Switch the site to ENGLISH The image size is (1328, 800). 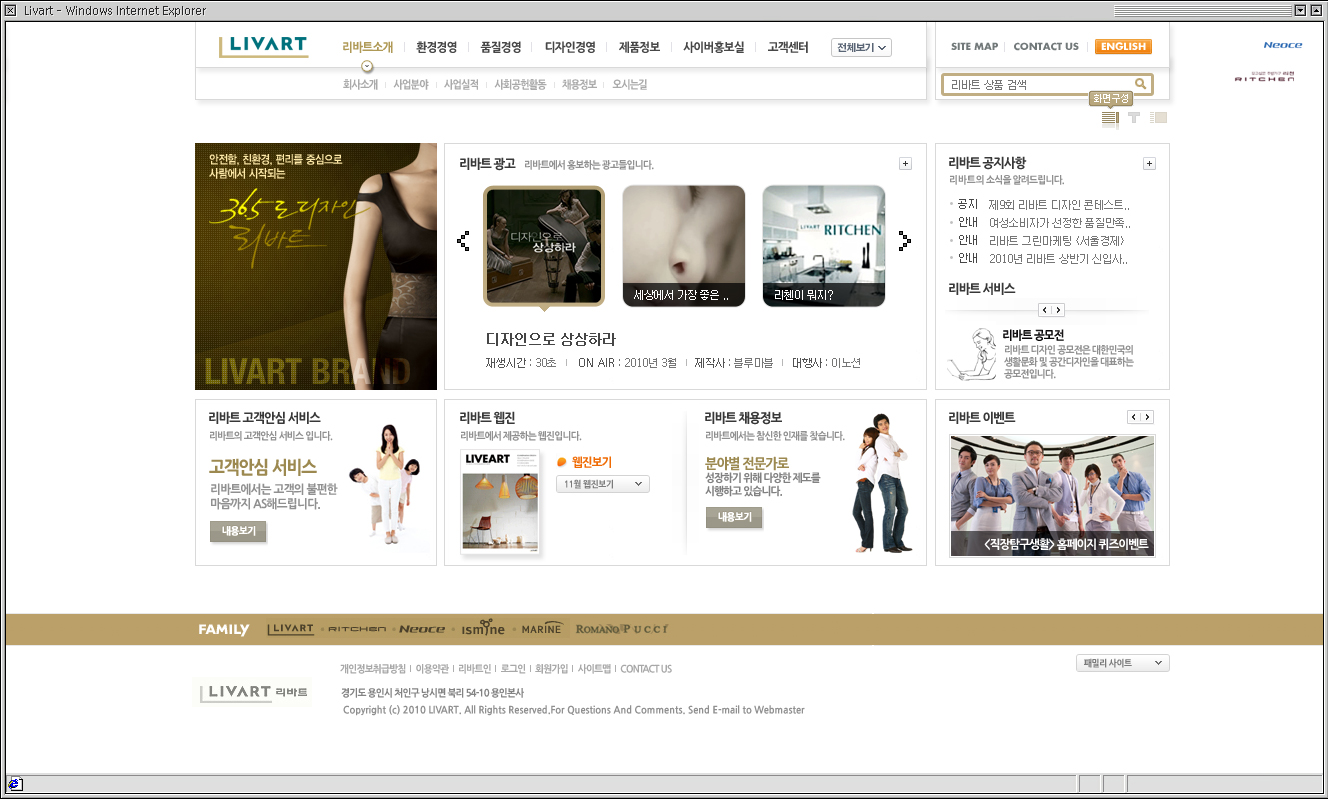click(x=1123, y=47)
